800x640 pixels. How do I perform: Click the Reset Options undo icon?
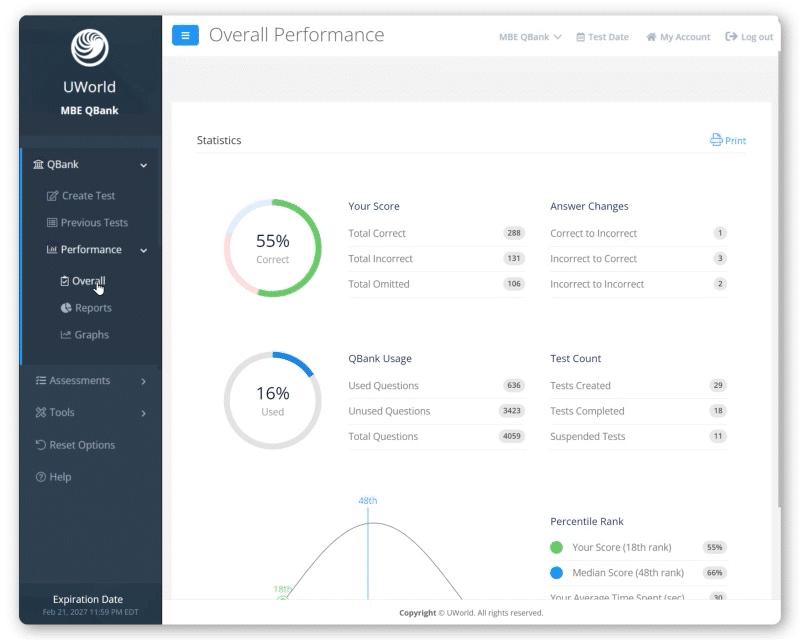tap(41, 445)
